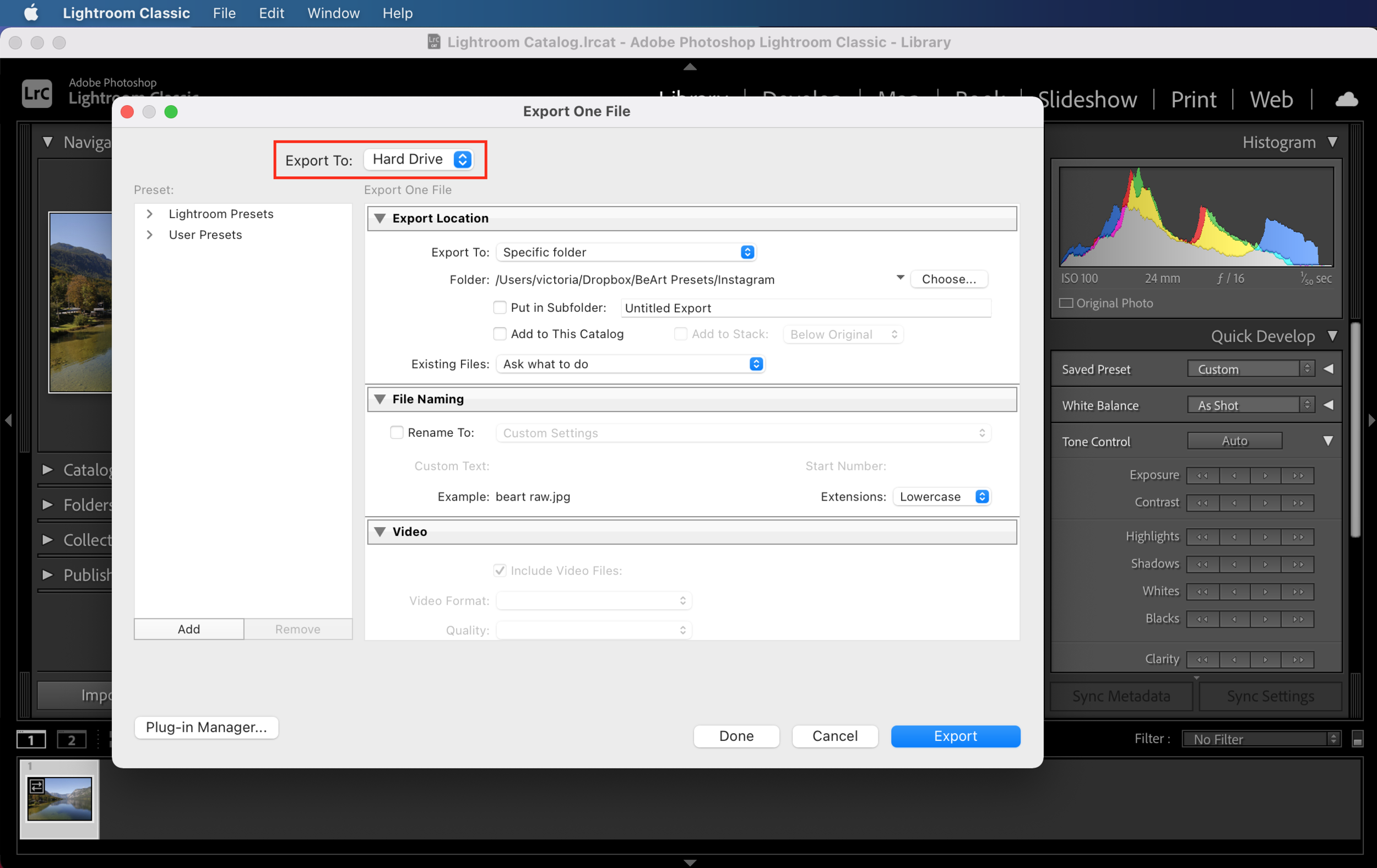This screenshot has width=1377, height=868.
Task: Collapse the Tone Control section triangle
Action: tap(1329, 441)
